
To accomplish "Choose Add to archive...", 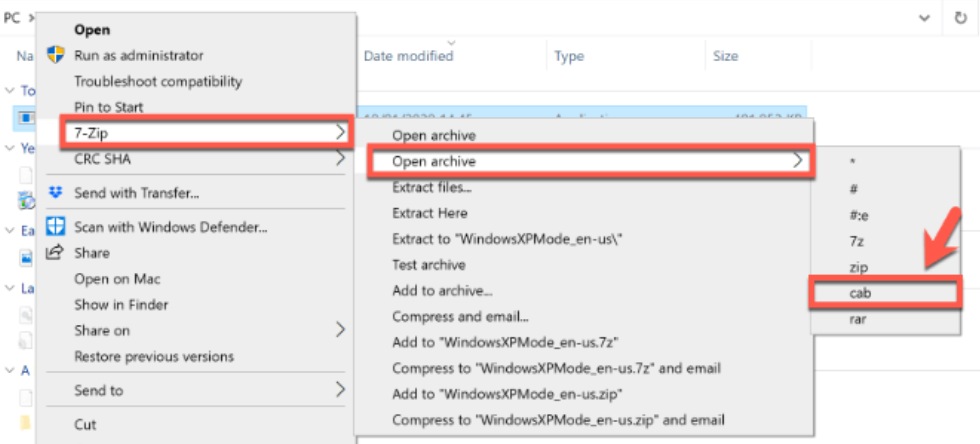I will [442, 291].
